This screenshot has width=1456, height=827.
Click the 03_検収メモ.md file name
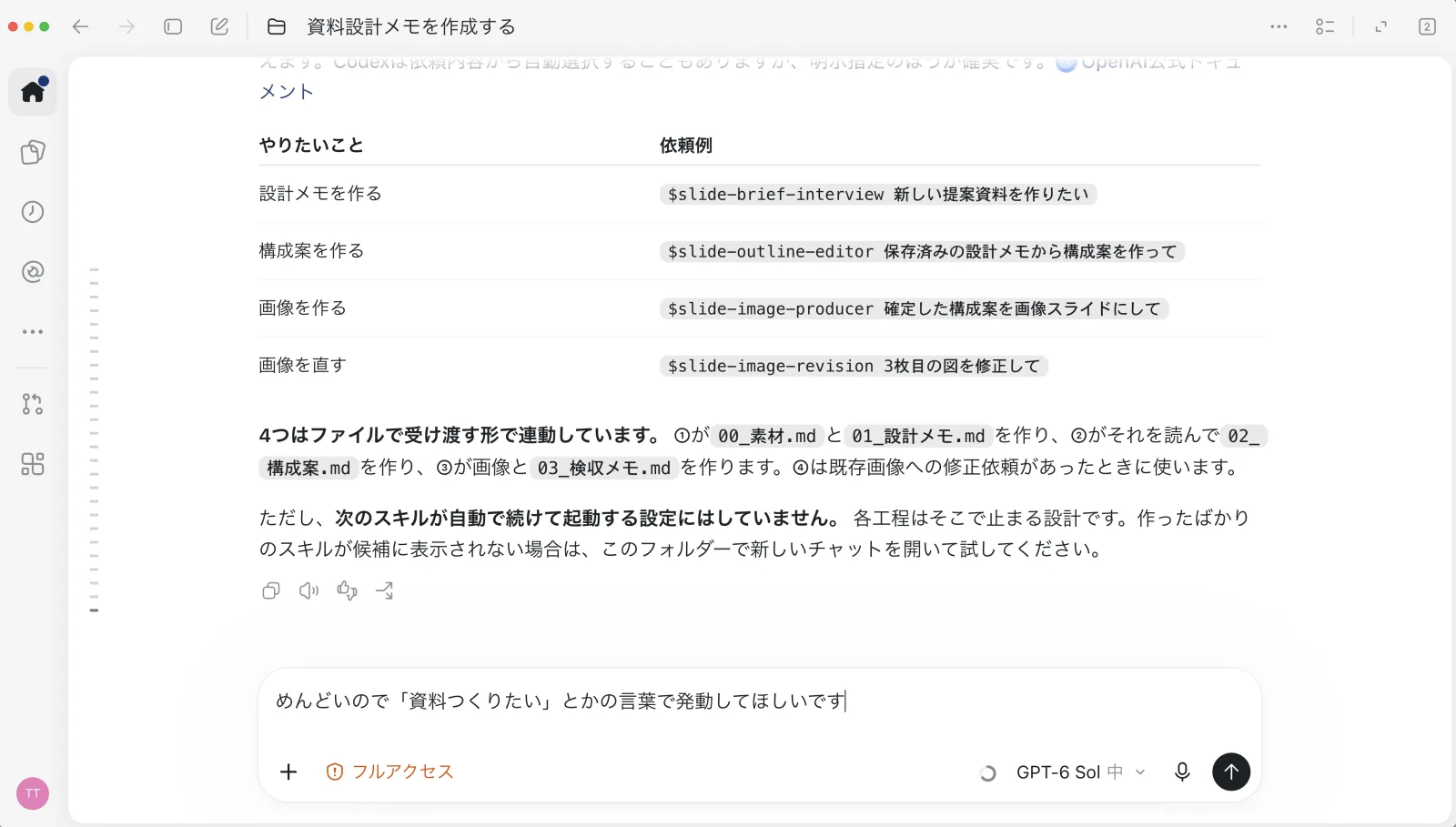(x=603, y=469)
